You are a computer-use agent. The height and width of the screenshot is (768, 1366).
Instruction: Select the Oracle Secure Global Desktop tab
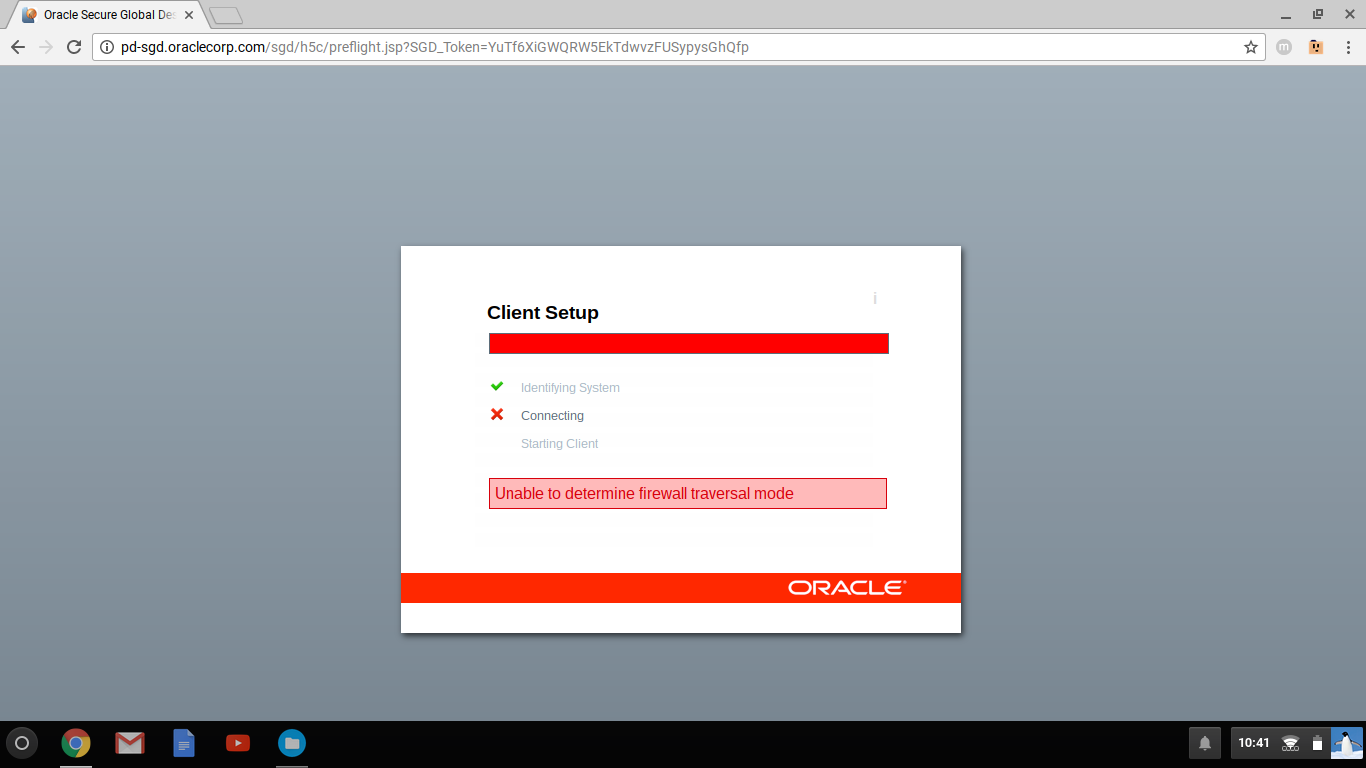(107, 15)
